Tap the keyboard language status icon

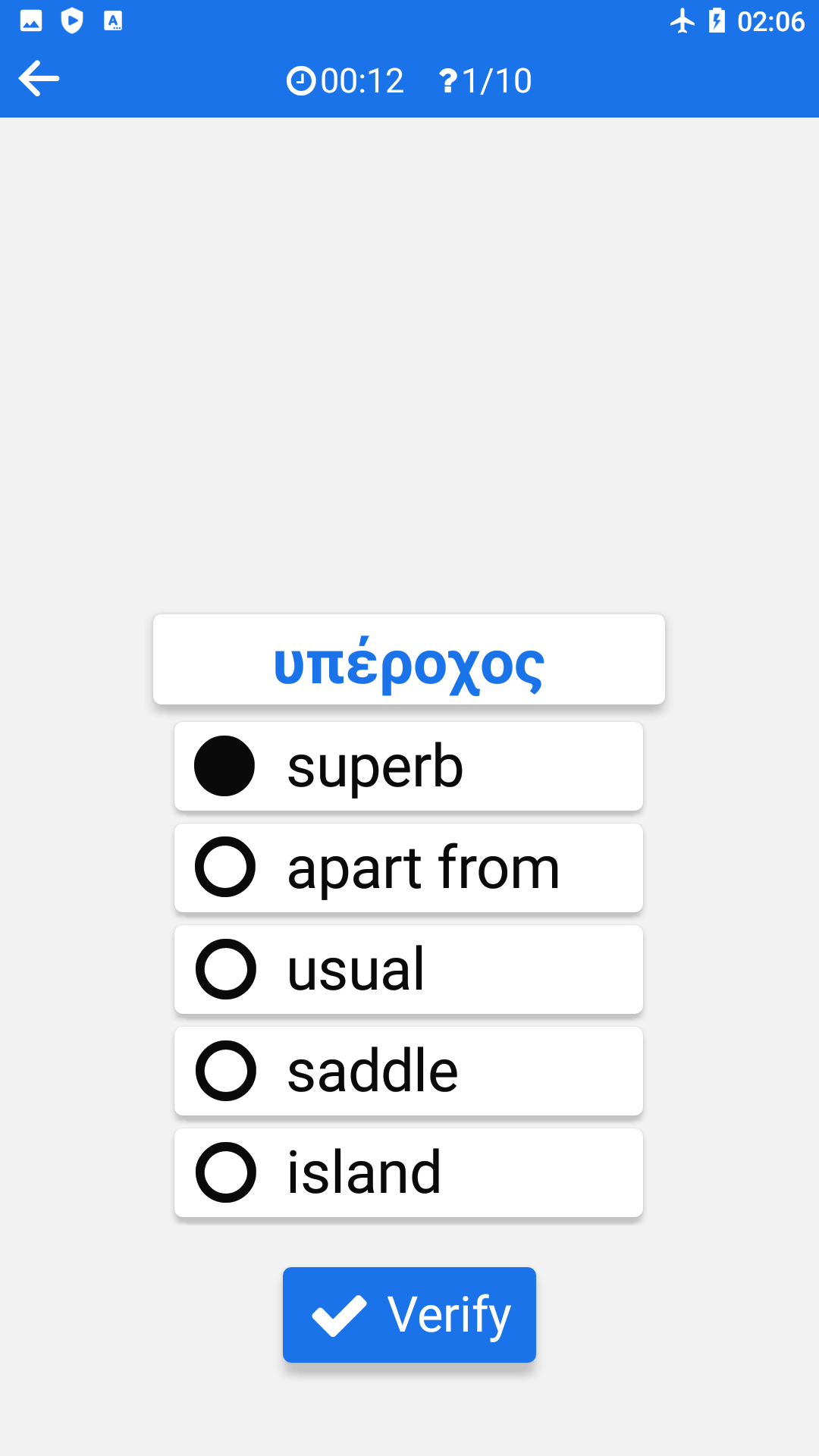tap(113, 21)
